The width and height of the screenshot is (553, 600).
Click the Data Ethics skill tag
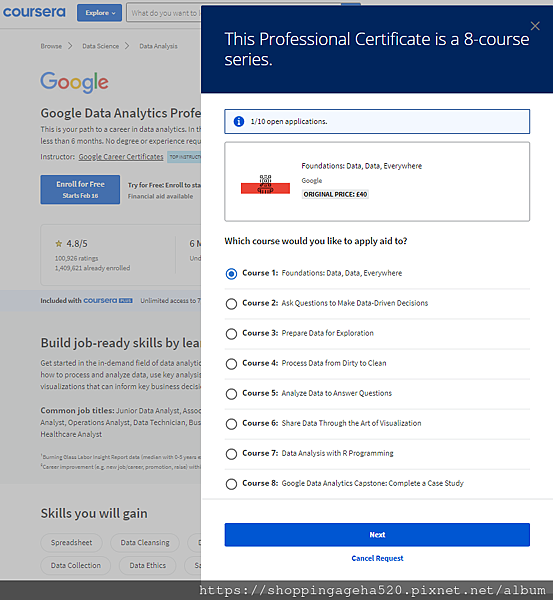click(x=147, y=566)
